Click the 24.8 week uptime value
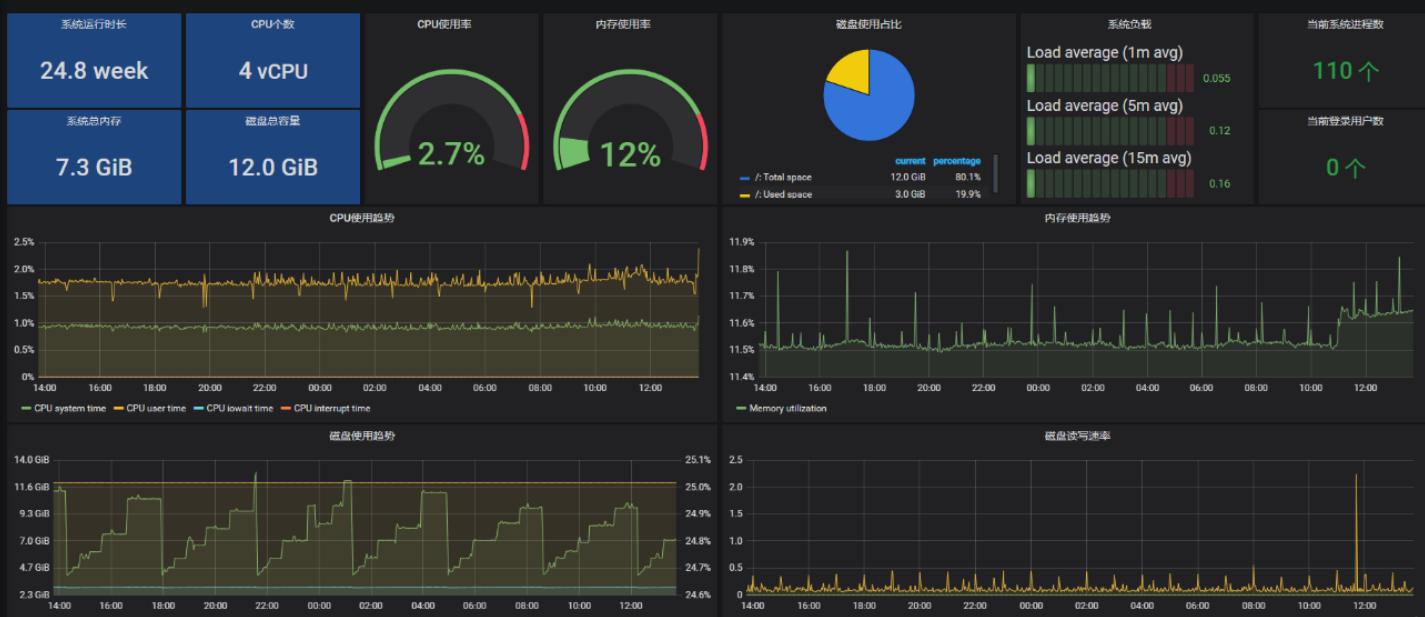The image size is (1425, 617). pyautogui.click(x=94, y=71)
